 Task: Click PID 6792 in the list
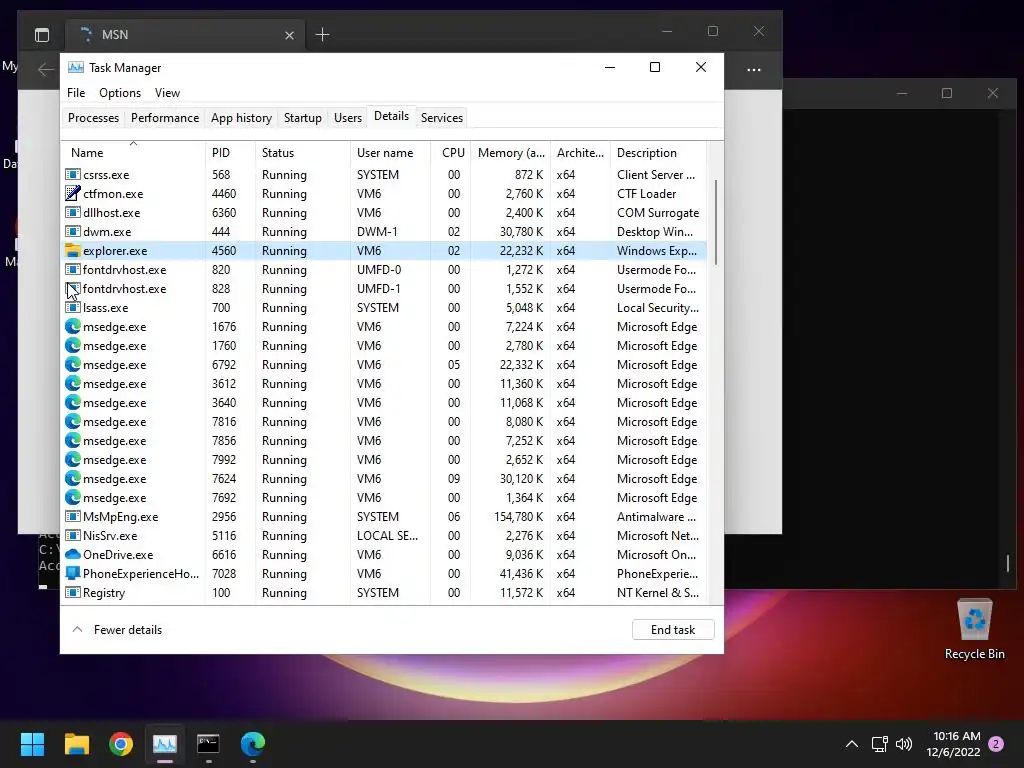tap(224, 364)
